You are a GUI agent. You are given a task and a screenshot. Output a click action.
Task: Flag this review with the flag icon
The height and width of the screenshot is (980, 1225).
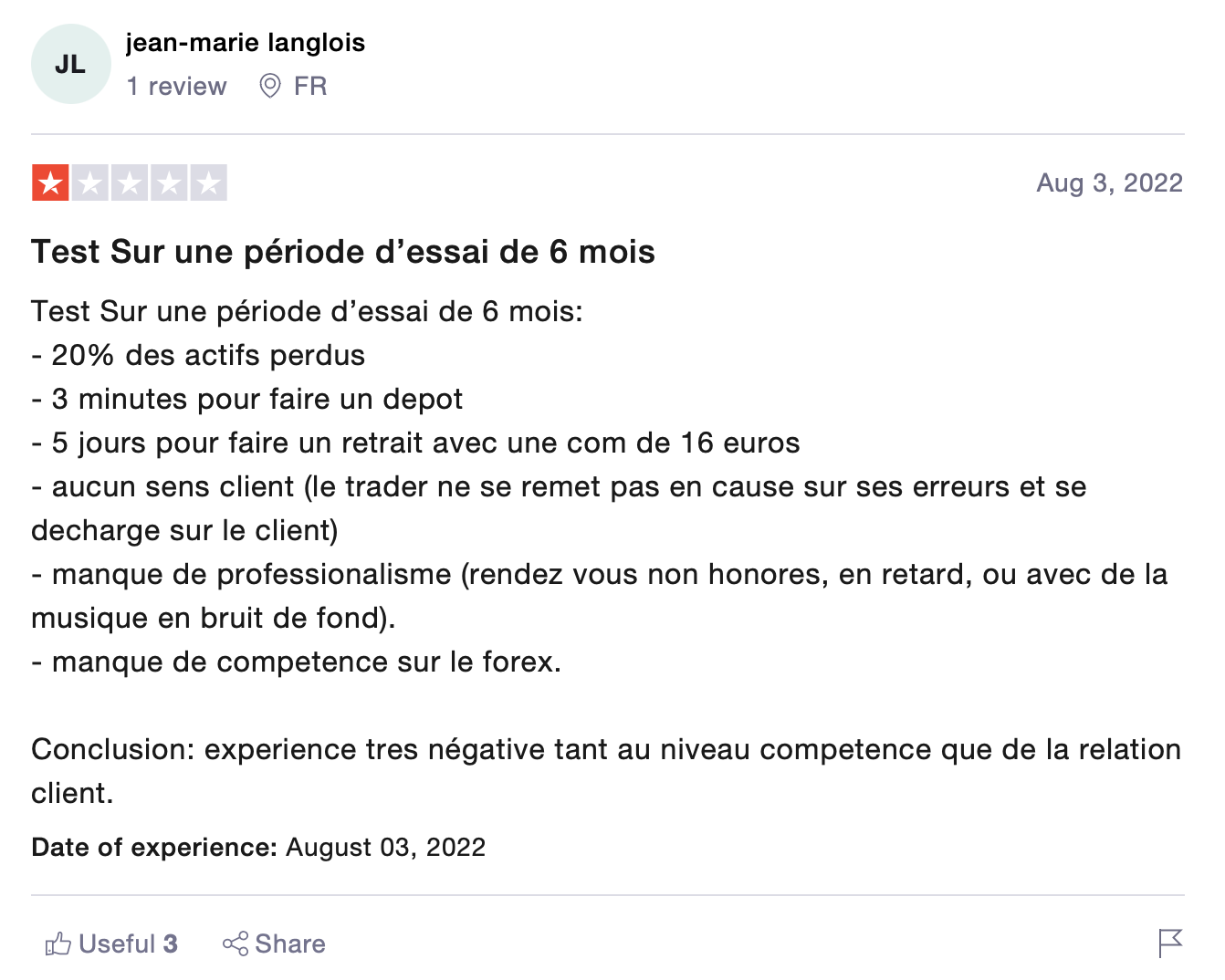(x=1169, y=944)
